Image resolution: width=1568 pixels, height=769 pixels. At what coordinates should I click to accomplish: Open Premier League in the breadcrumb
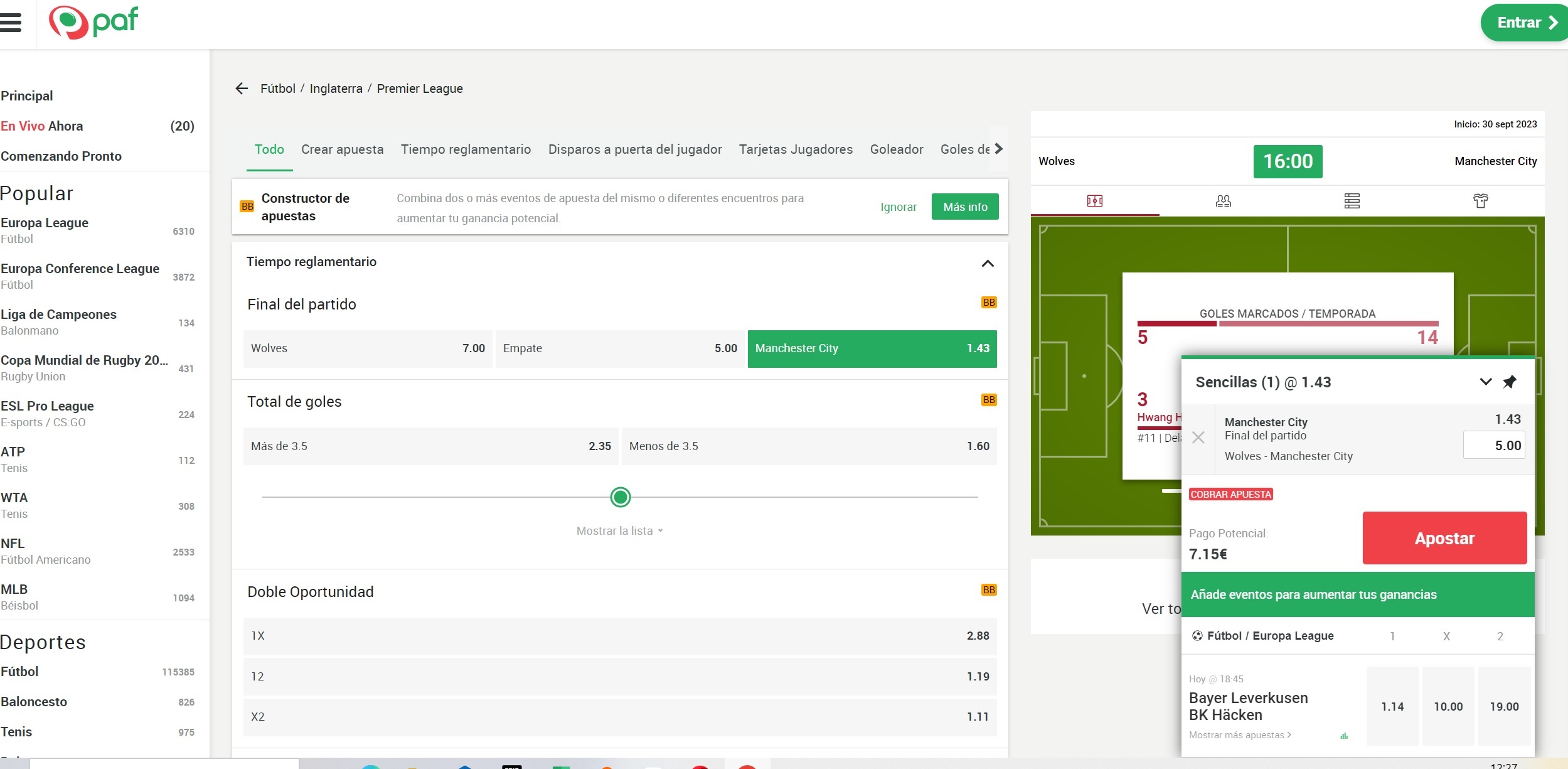420,89
